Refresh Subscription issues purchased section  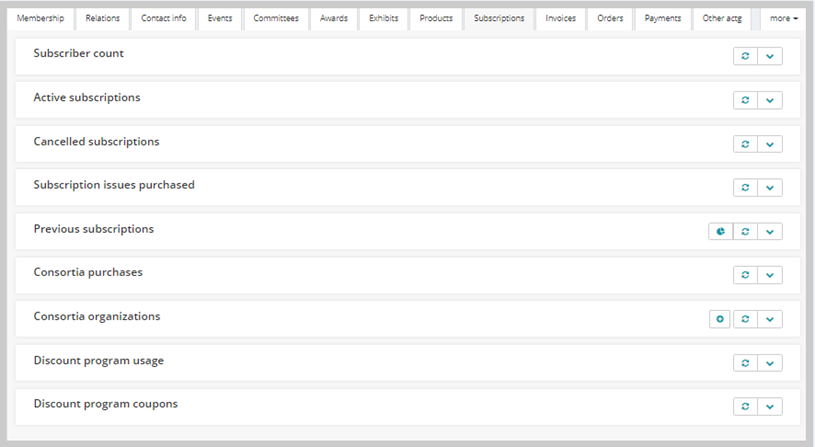tap(745, 188)
